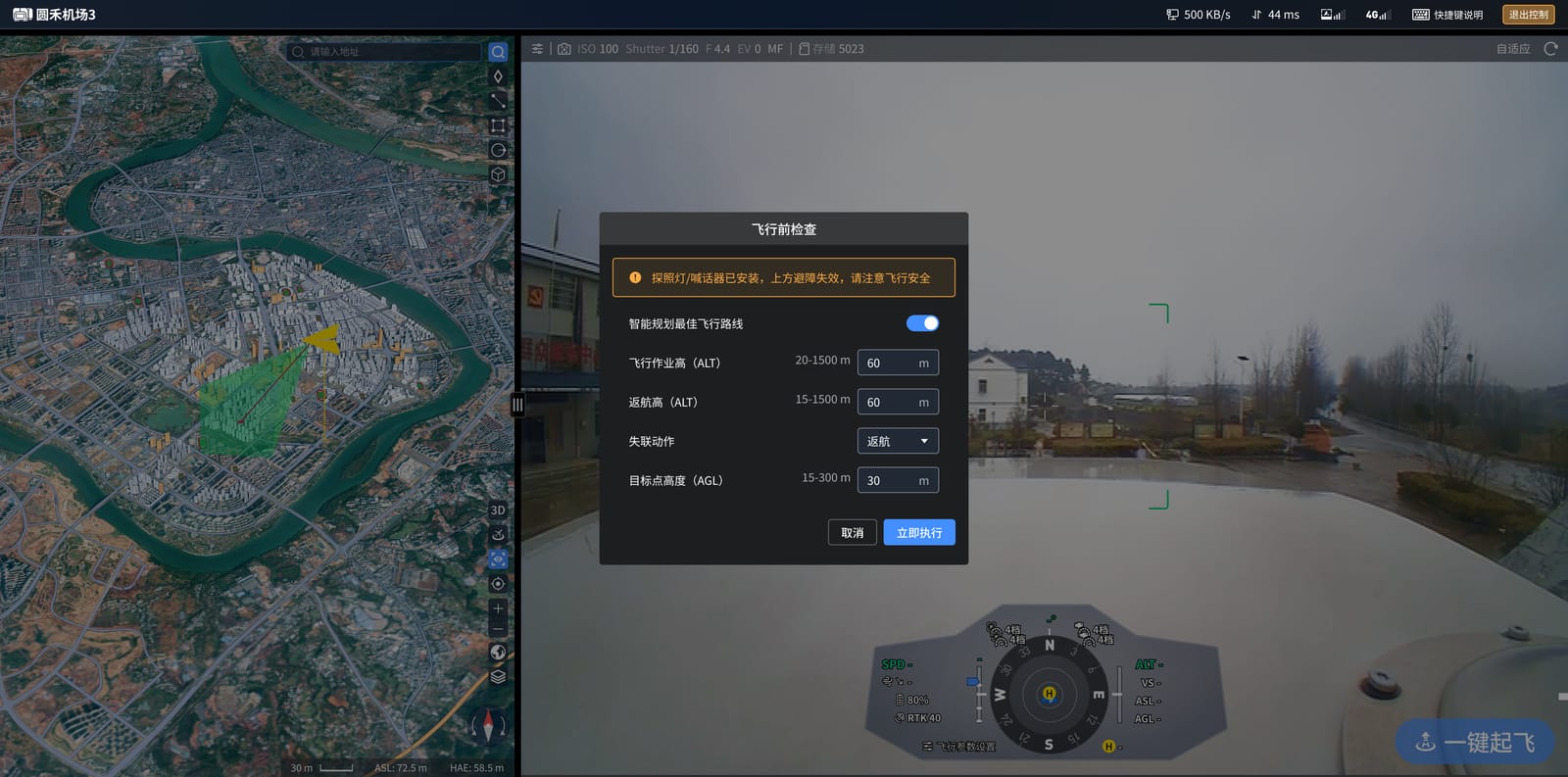
Task: Click the orange warning icon in the alert banner
Action: 635,277
